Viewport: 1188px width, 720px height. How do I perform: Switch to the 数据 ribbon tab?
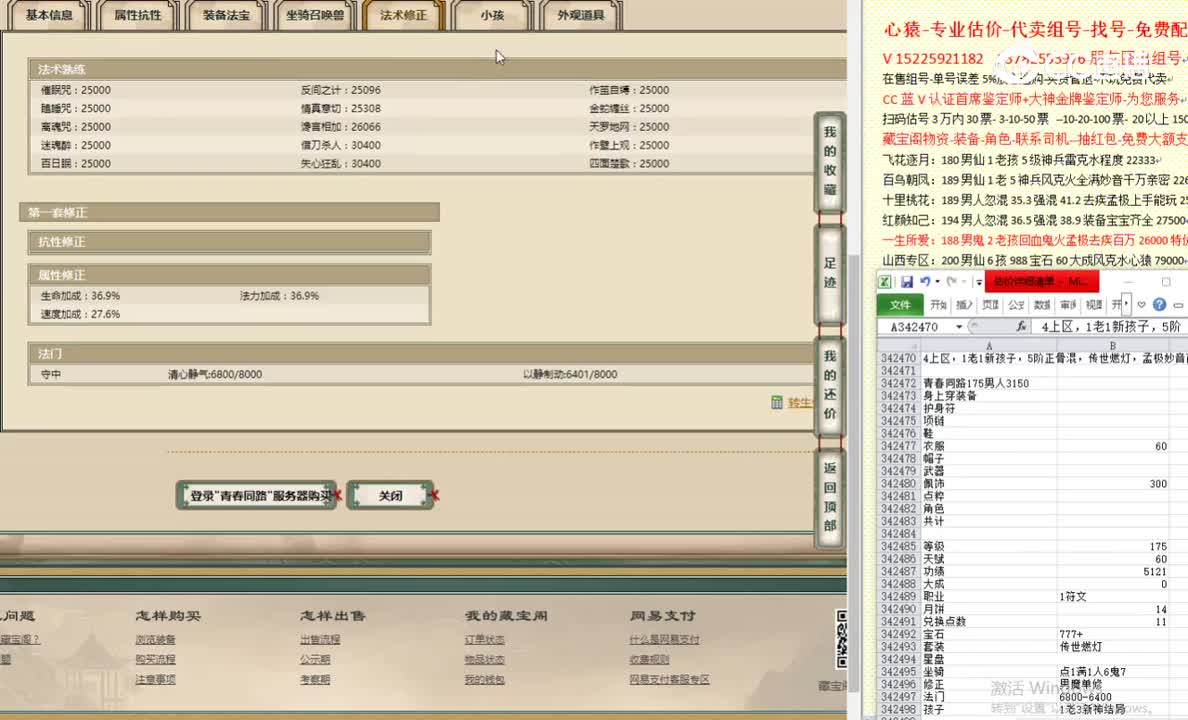click(x=1043, y=305)
